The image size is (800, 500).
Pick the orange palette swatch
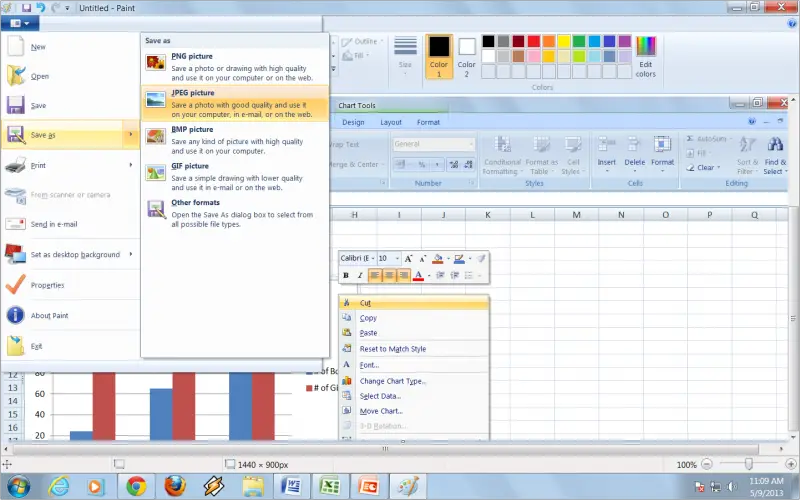click(549, 41)
